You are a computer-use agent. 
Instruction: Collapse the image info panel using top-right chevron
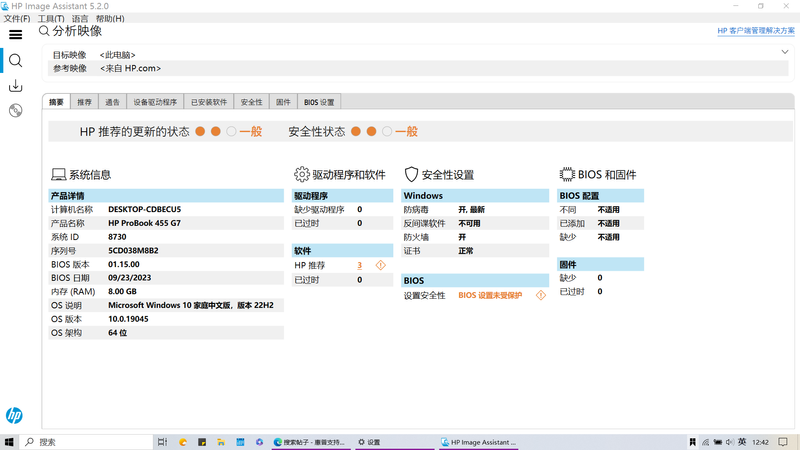[x=785, y=52]
